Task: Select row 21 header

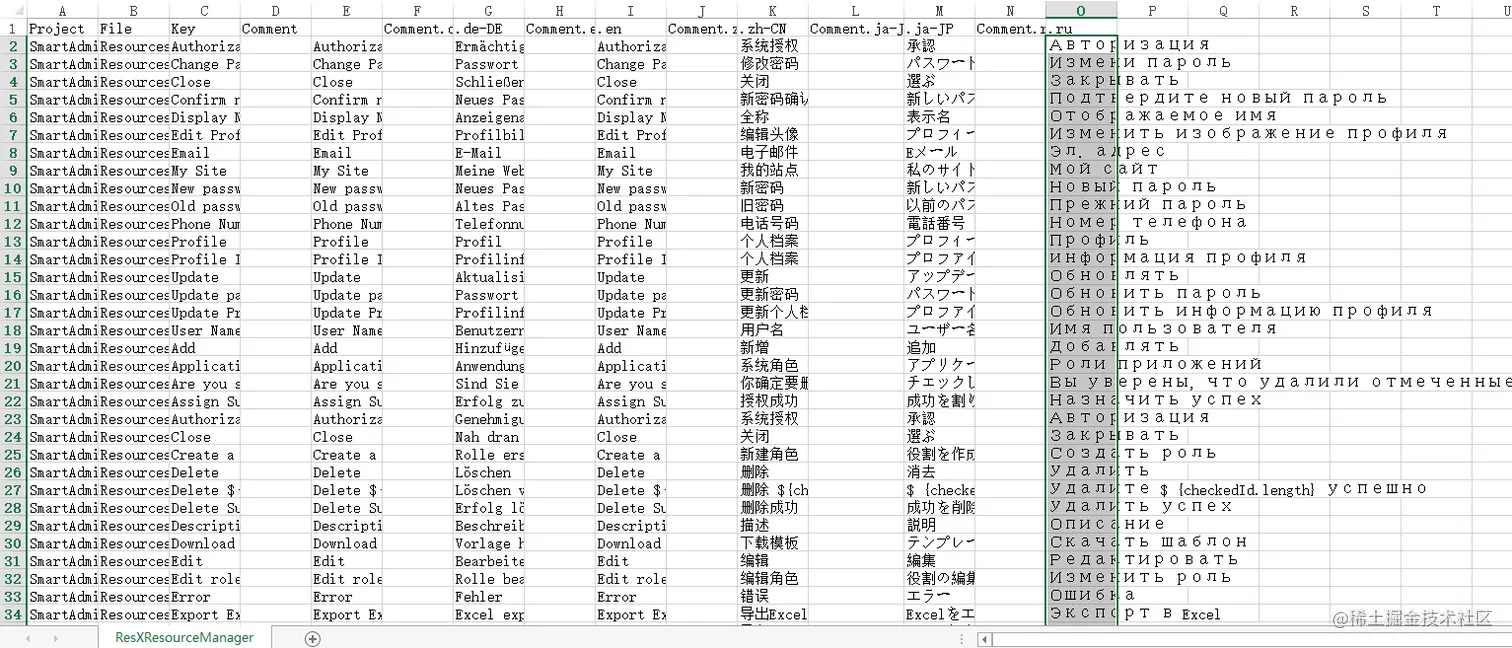Action: 13,383
